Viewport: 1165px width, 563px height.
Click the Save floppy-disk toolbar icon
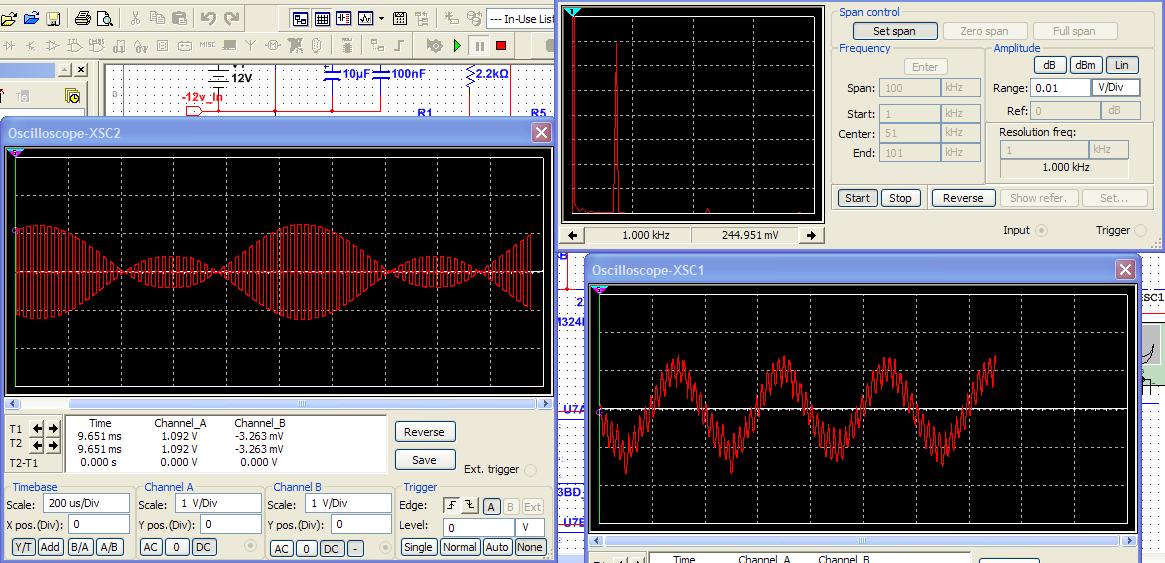53,19
